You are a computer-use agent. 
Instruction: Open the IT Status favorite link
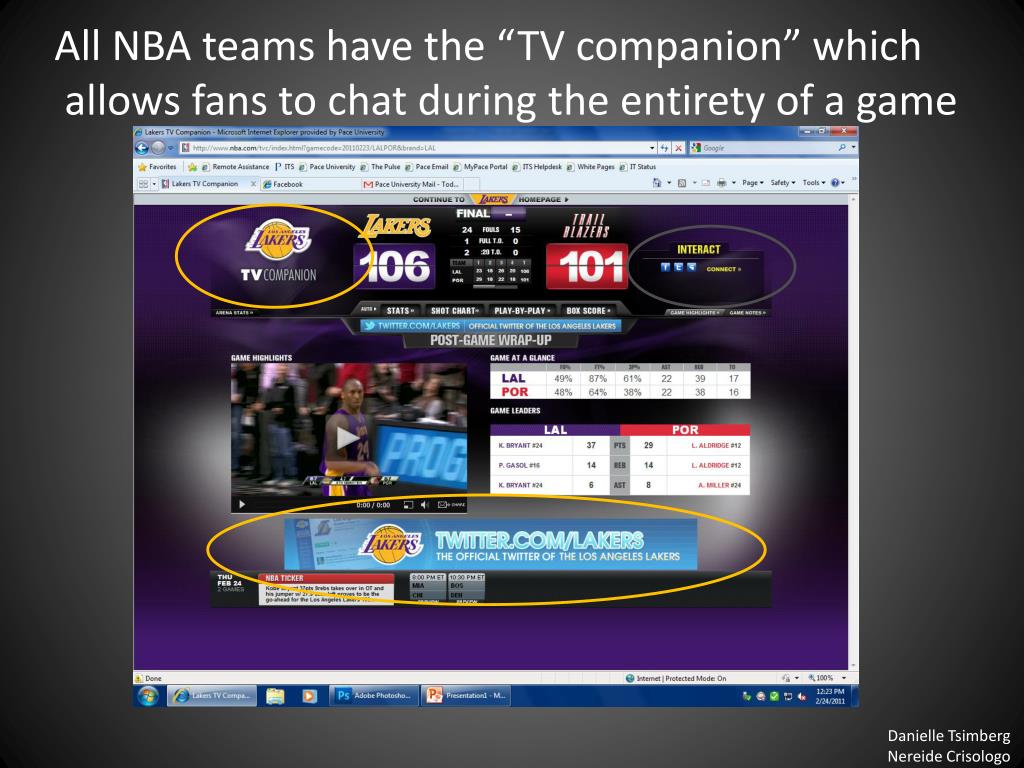coord(638,167)
